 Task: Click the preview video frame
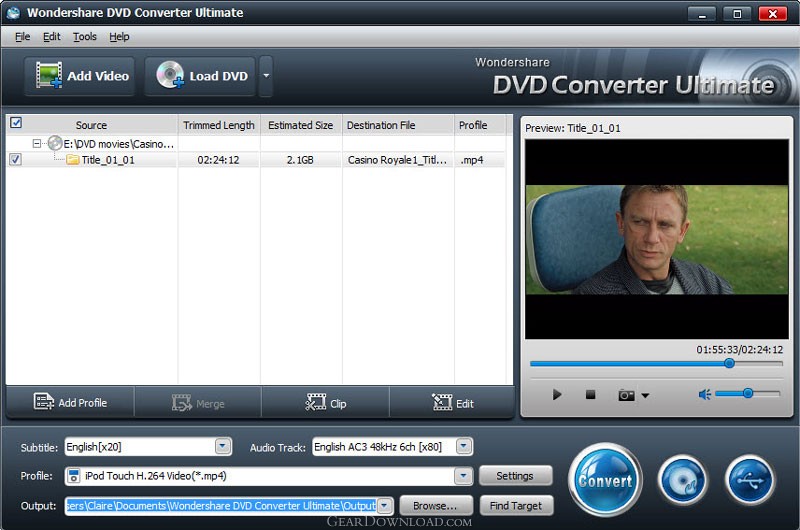tap(657, 239)
